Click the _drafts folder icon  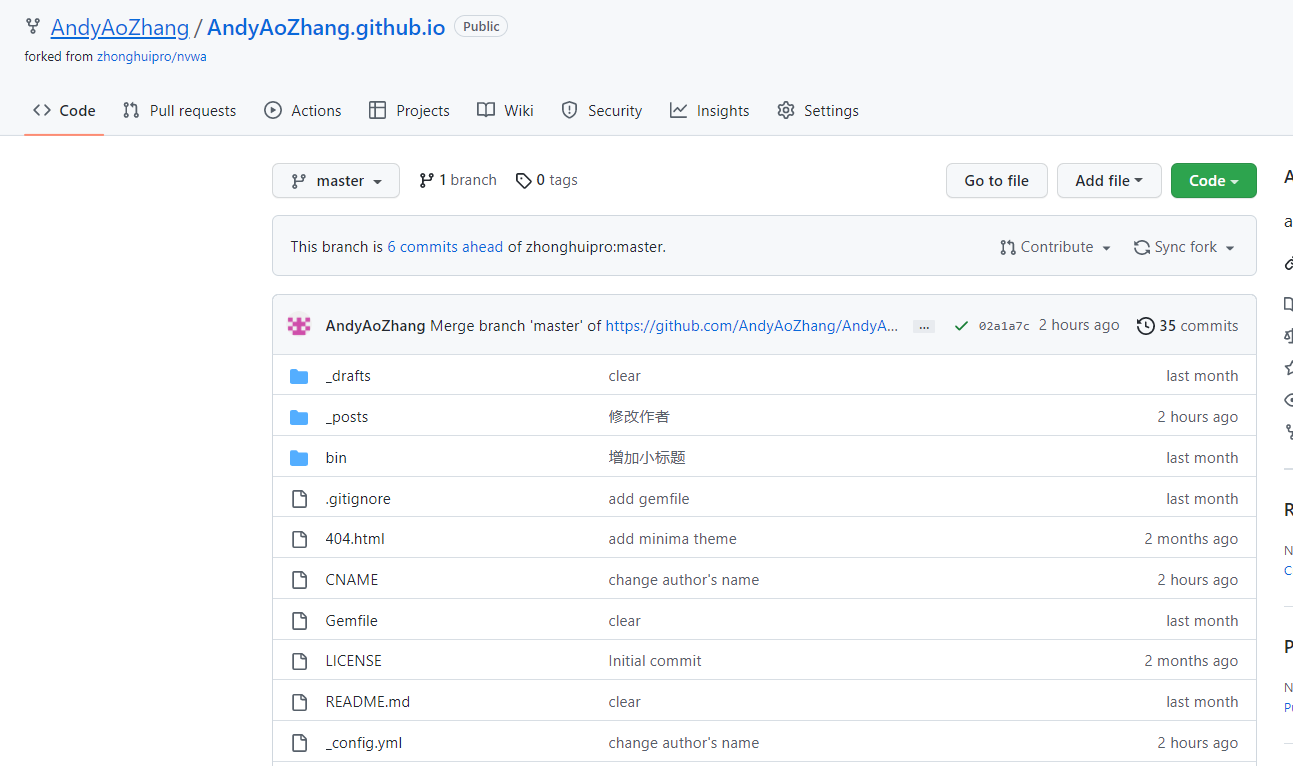point(299,376)
